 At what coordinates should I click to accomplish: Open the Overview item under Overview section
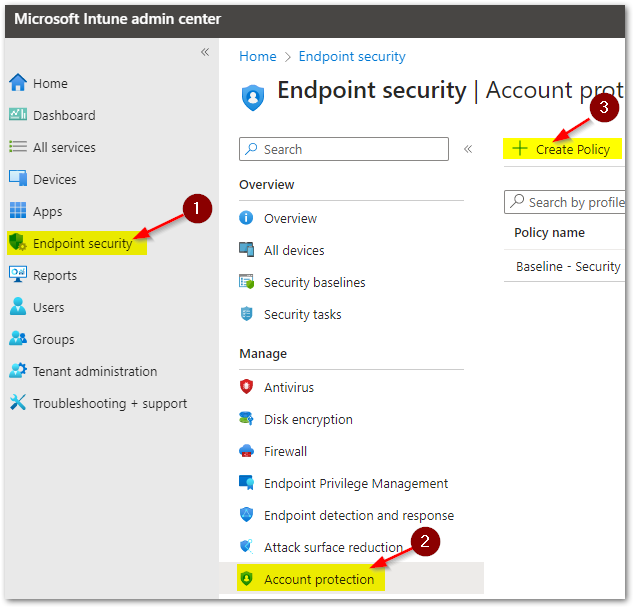click(x=290, y=218)
